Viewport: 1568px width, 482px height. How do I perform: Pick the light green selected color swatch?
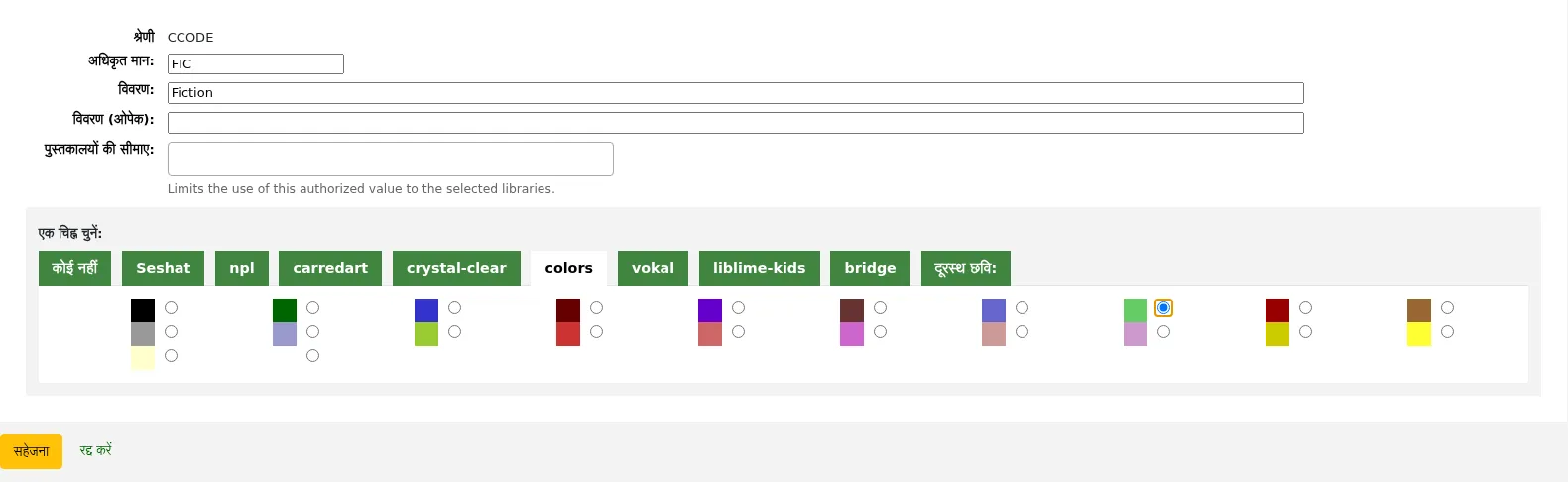(x=1136, y=310)
